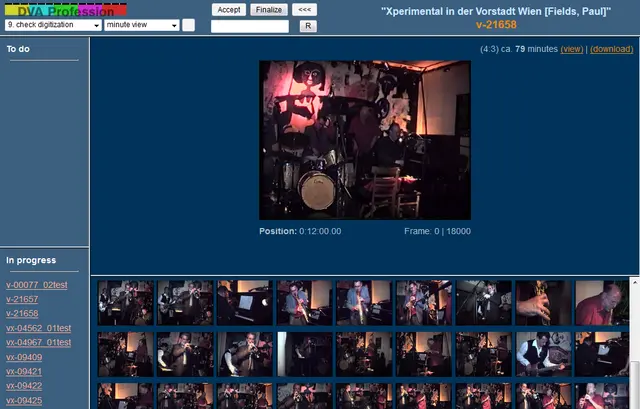
Task: Open the '9. check digitization' dropdown
Action: [53, 25]
